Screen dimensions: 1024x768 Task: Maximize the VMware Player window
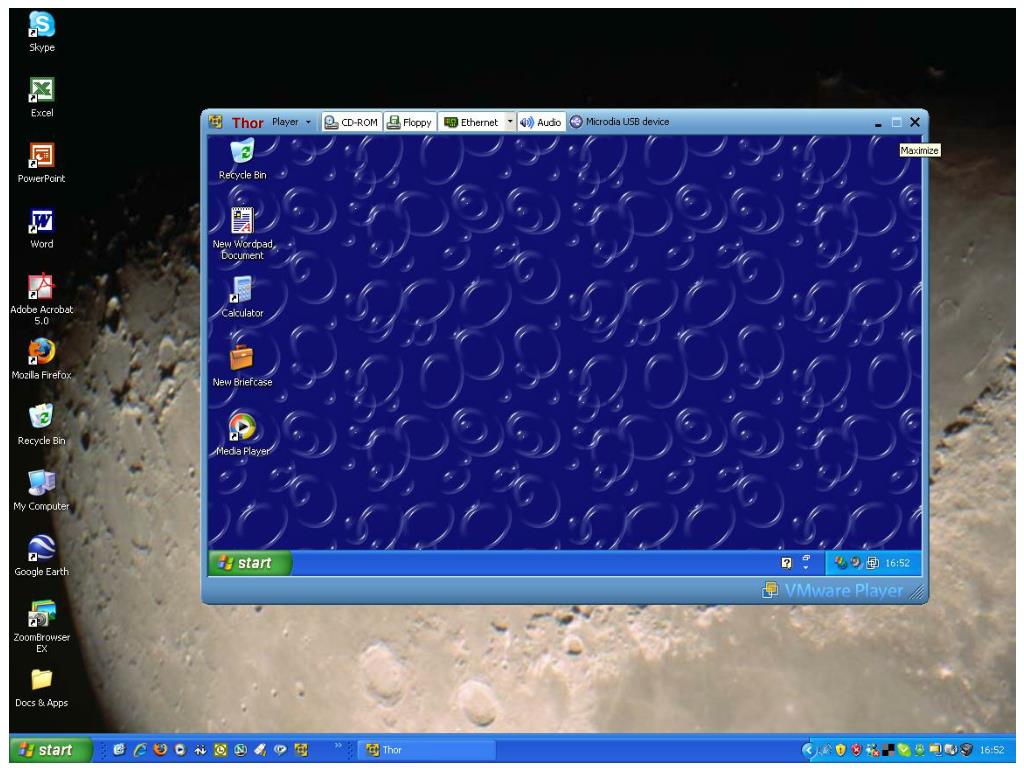[897, 122]
